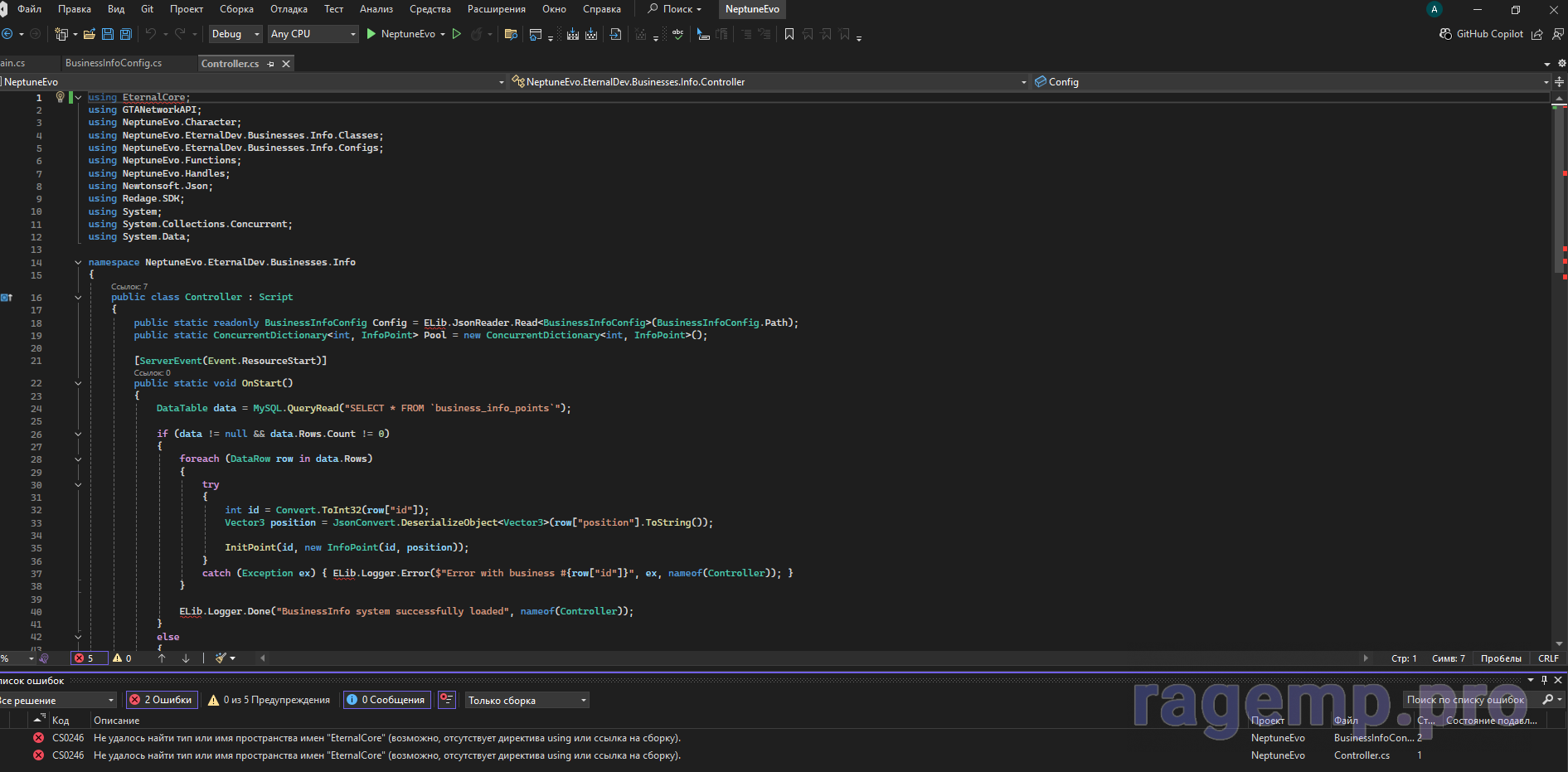Click the share feedback icon next to Copilot

[x=1536, y=34]
